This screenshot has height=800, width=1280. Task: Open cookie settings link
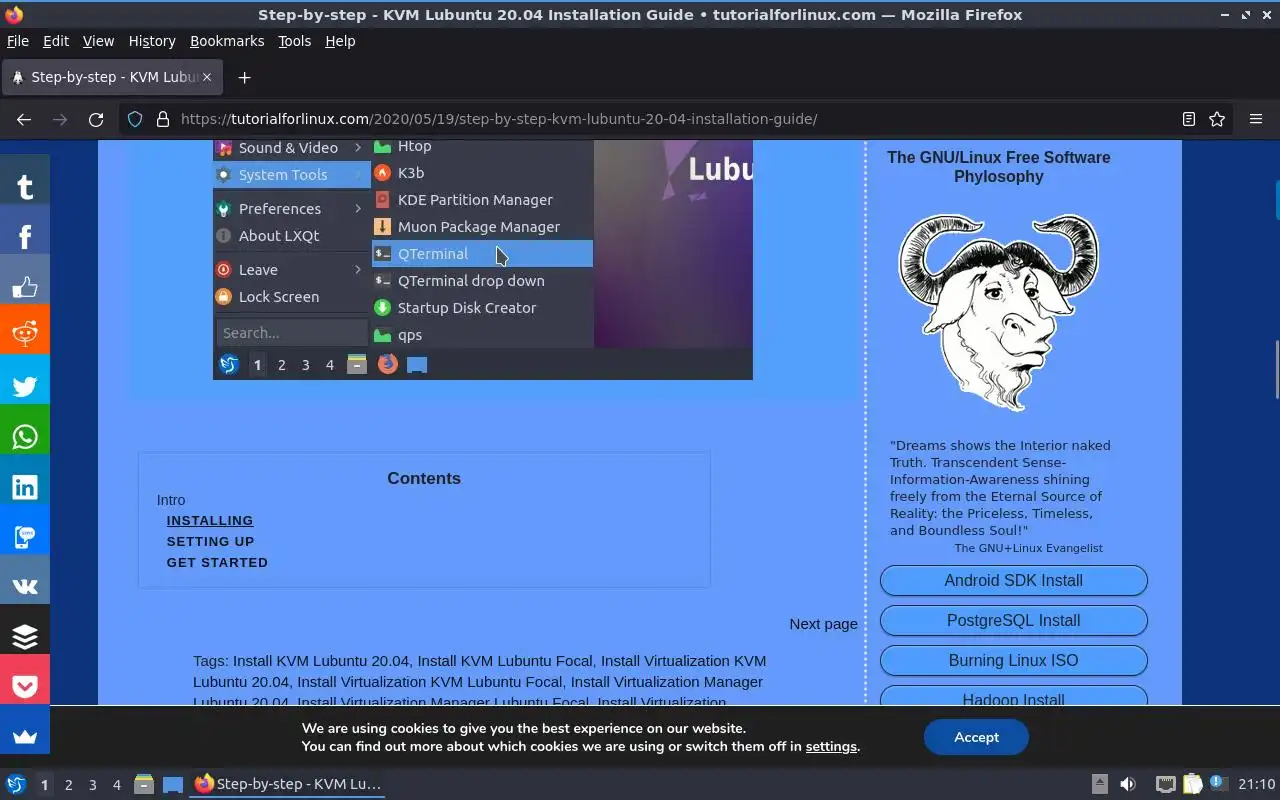click(x=831, y=746)
